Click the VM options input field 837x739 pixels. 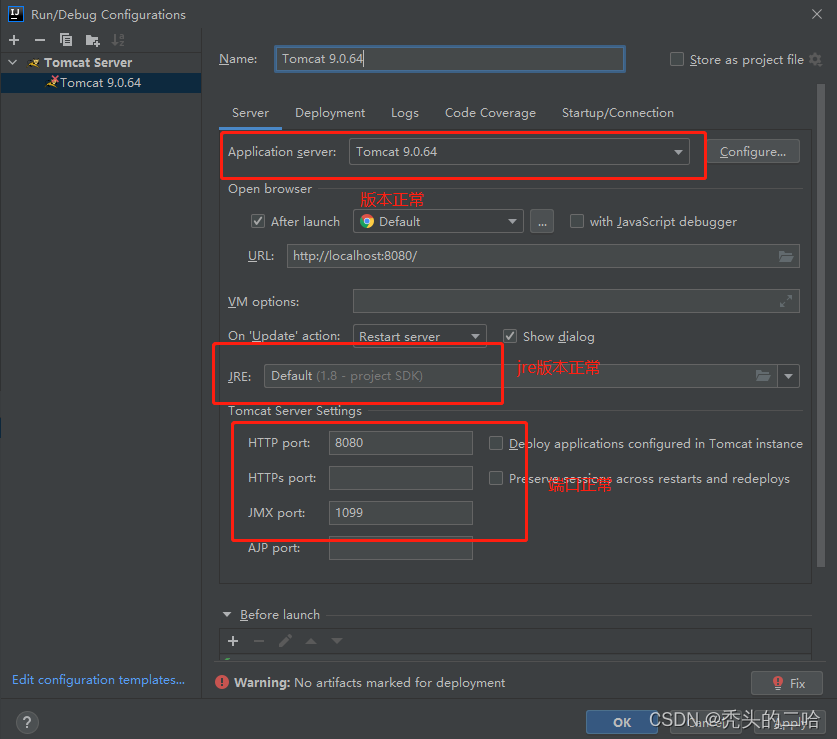point(576,301)
